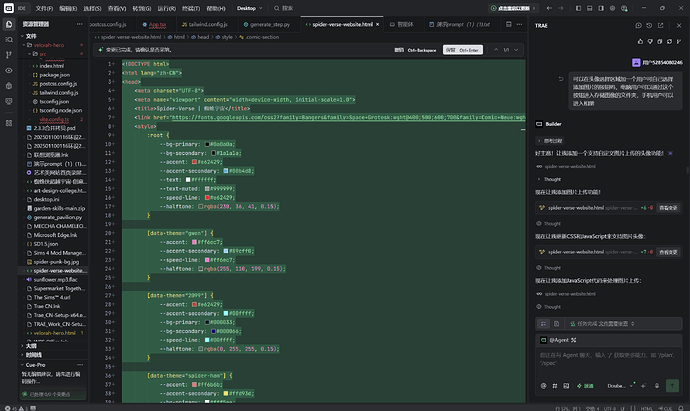Click the microphone voice input icon
This screenshot has width=690, height=411.
tap(657, 386)
